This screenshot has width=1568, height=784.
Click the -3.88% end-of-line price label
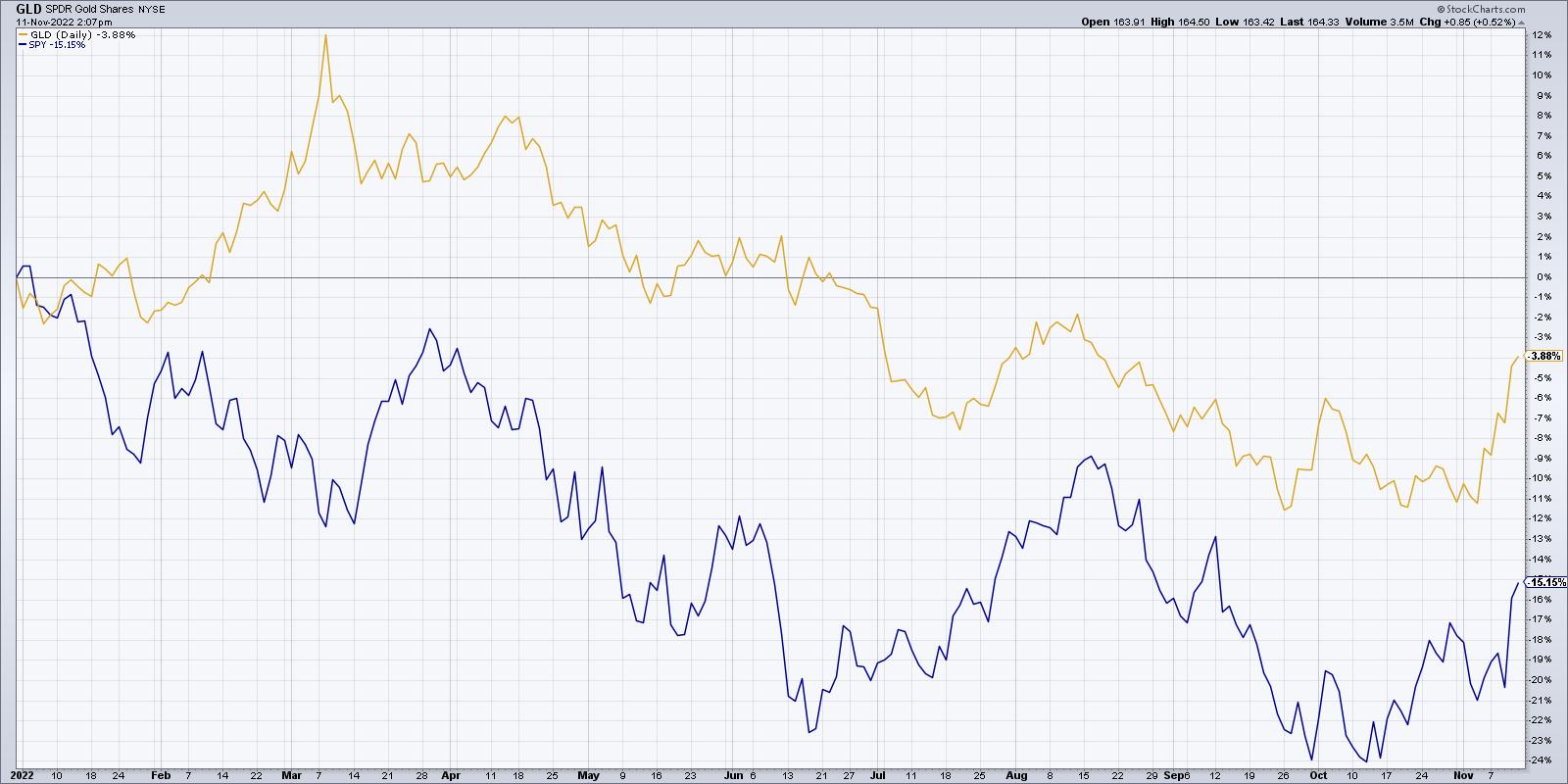(1543, 357)
